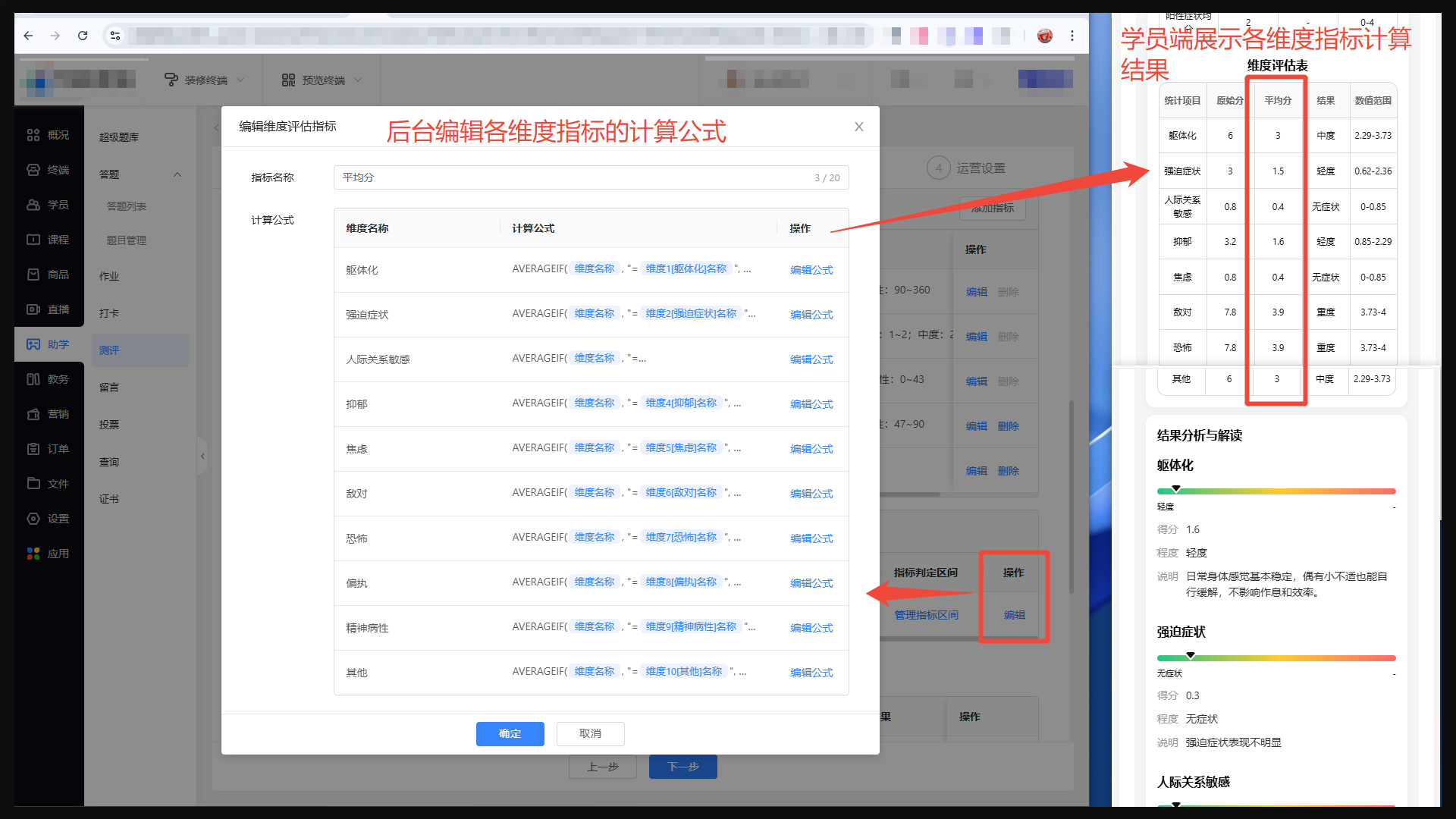The height and width of the screenshot is (819, 1456).
Task: Select the 营销 sidebar icon
Action: [33, 414]
